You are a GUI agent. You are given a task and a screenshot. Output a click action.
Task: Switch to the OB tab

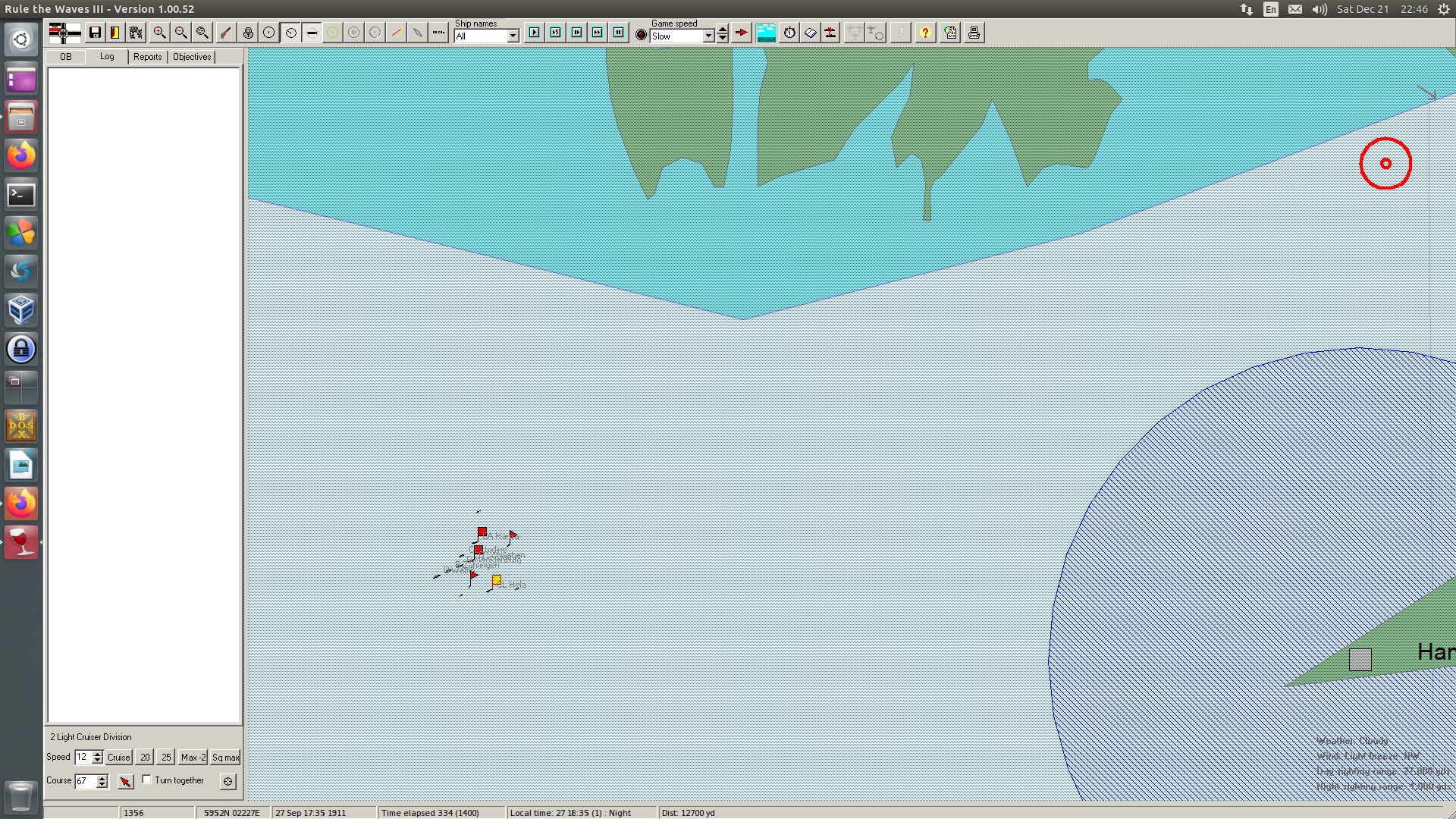click(x=66, y=57)
